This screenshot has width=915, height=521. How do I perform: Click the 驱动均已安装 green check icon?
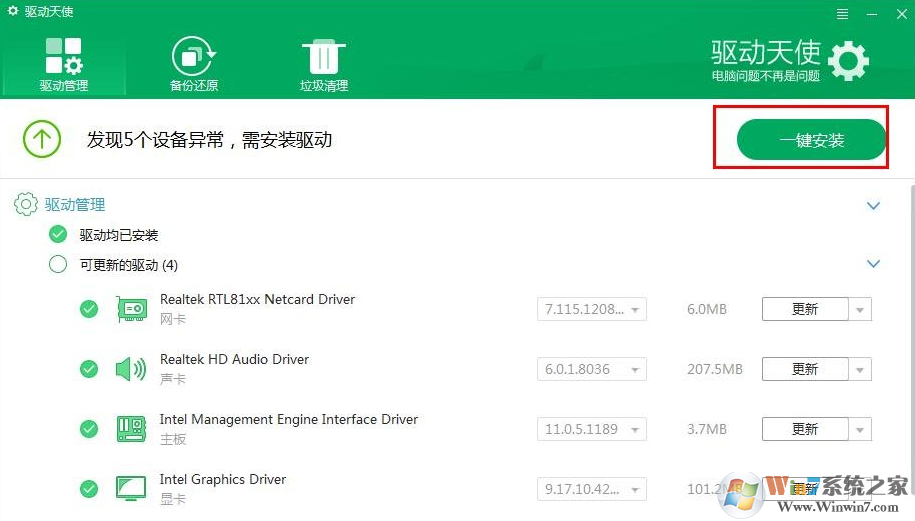pos(58,234)
